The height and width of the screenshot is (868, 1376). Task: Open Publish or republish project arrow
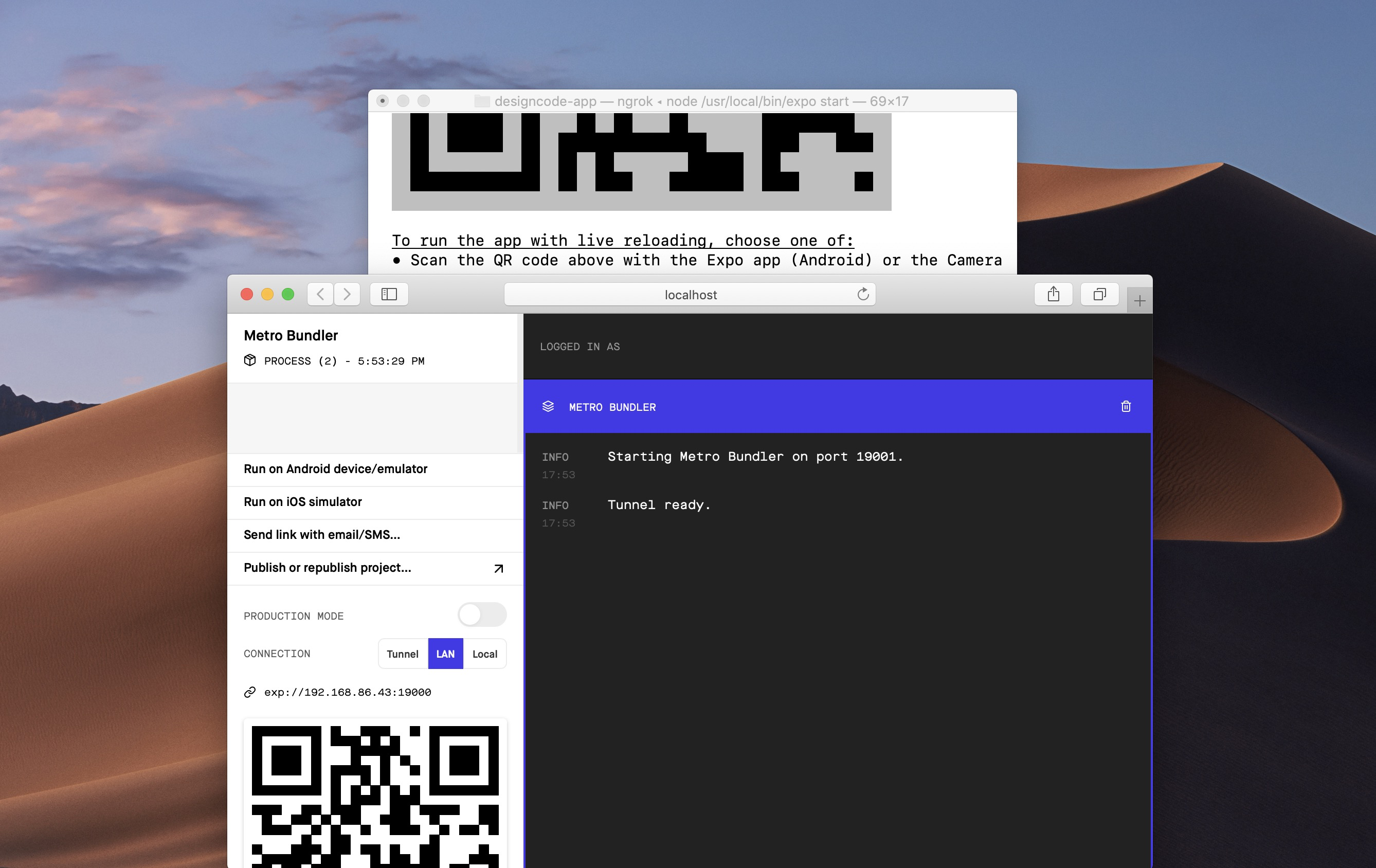[498, 568]
